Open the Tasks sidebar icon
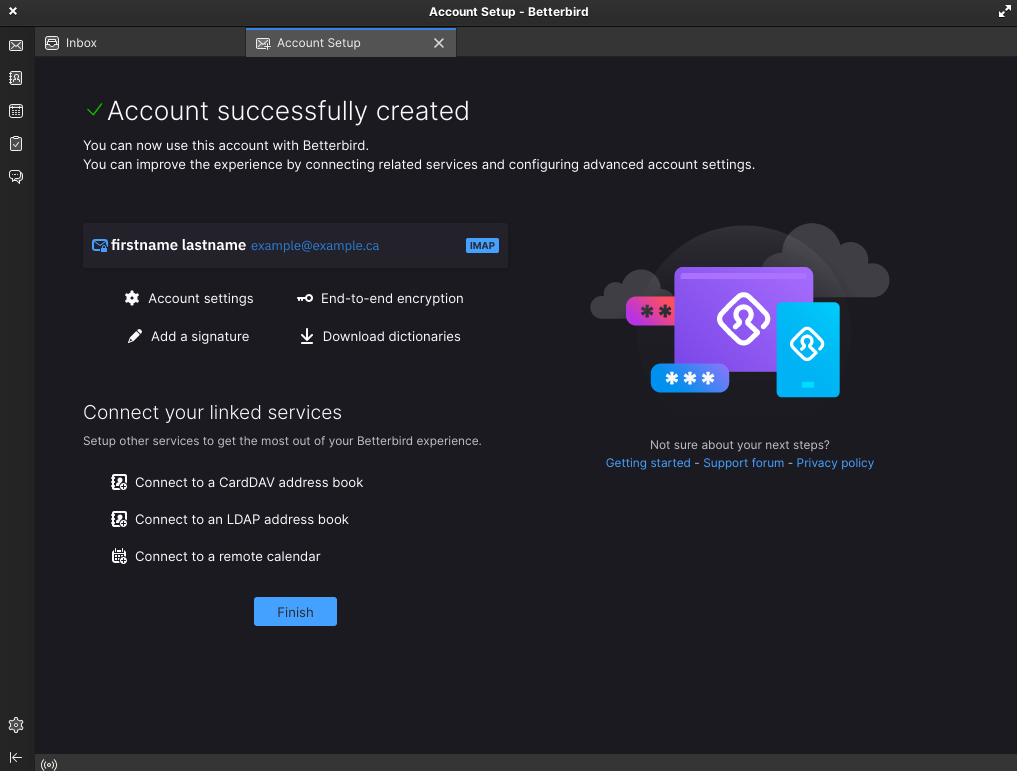This screenshot has height=771, width=1017. click(16, 143)
